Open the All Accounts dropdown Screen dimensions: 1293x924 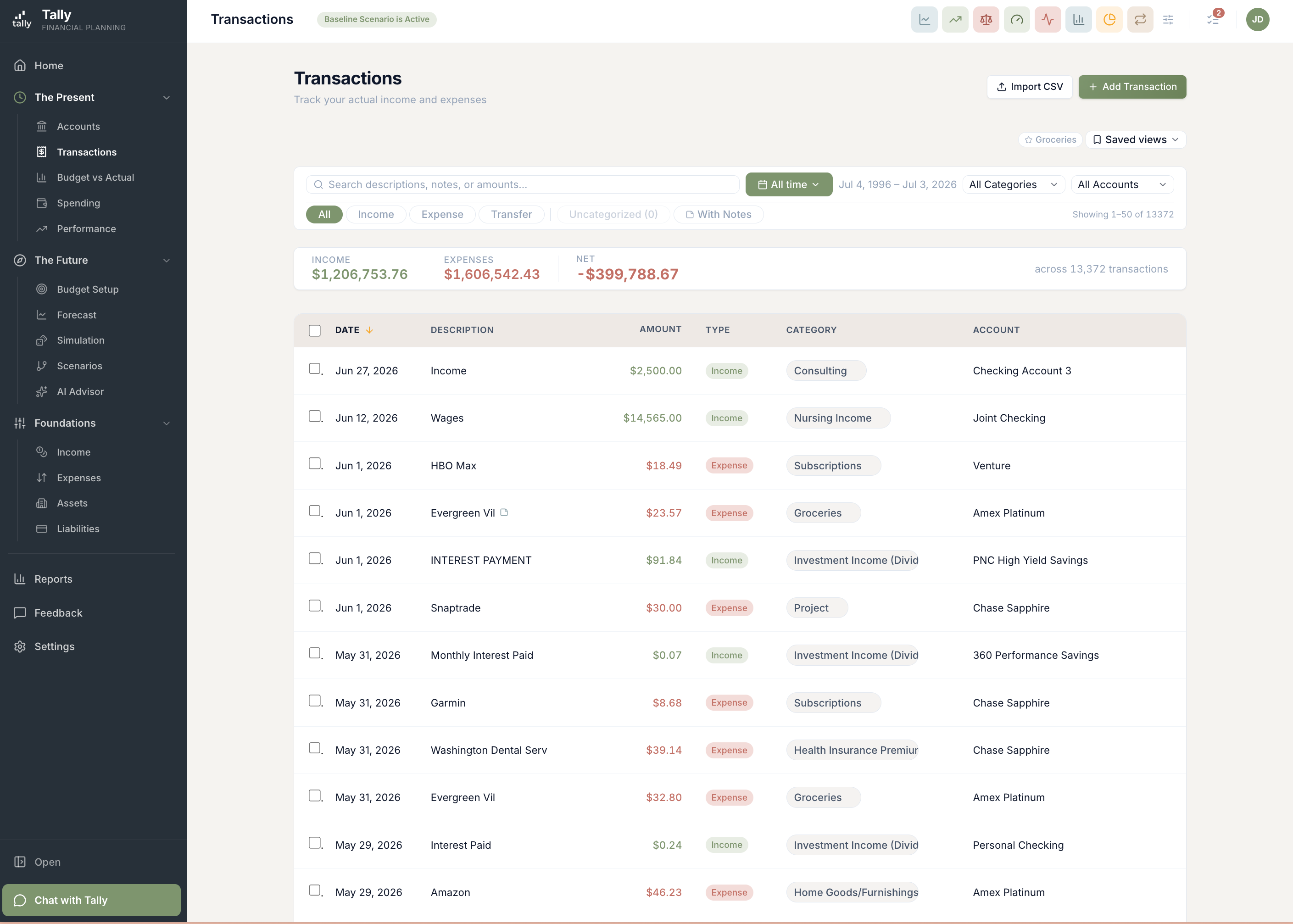click(1122, 184)
